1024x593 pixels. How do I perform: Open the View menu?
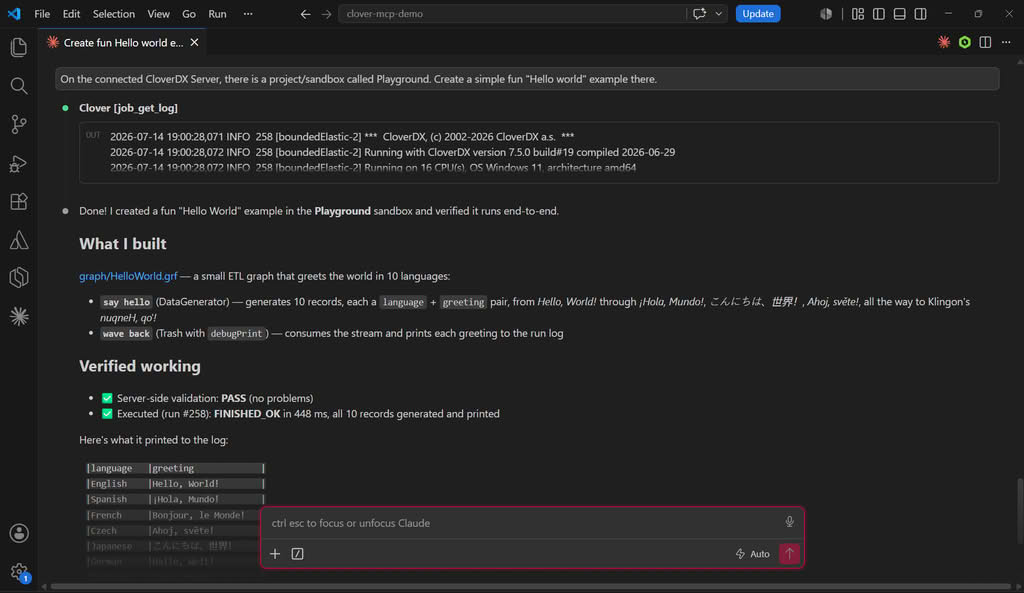click(x=158, y=14)
